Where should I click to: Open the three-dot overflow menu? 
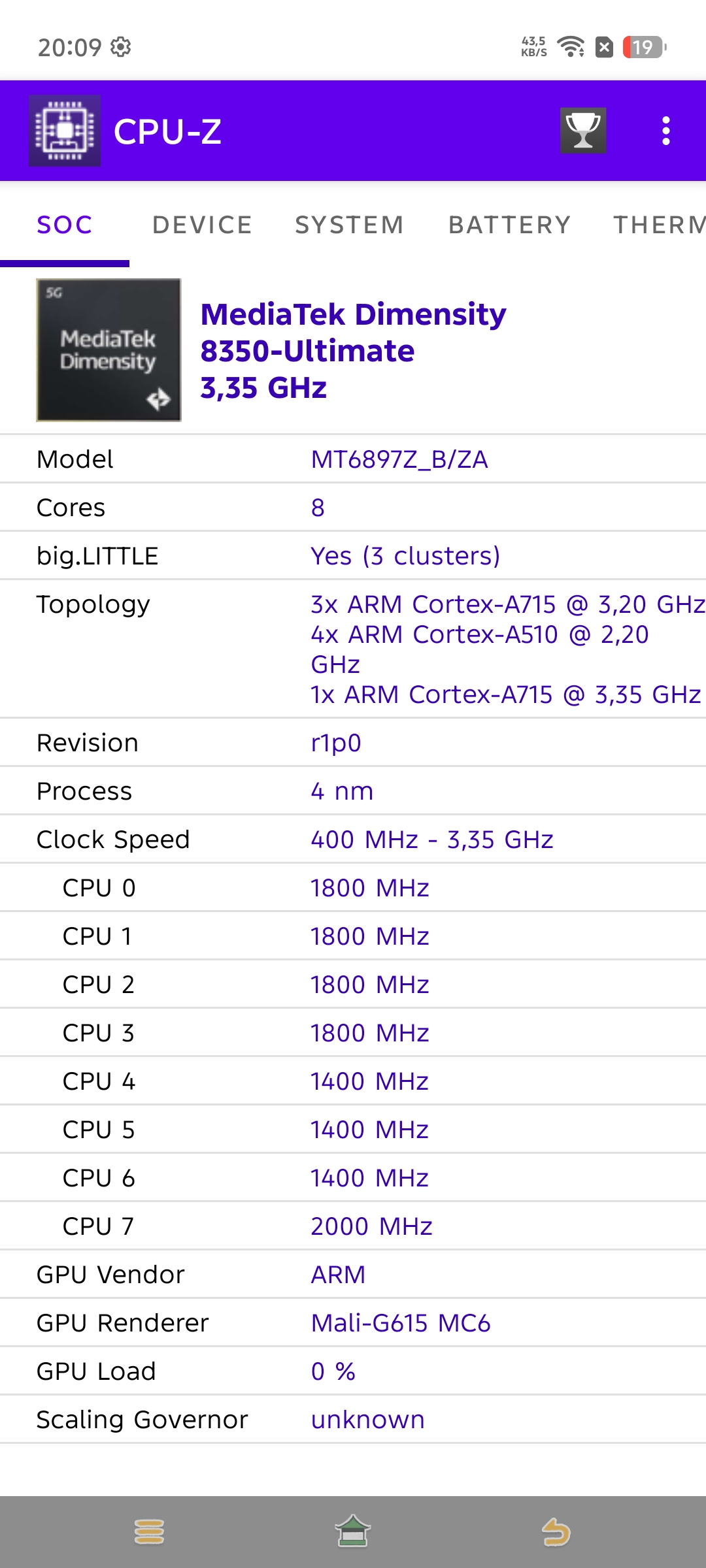point(665,131)
